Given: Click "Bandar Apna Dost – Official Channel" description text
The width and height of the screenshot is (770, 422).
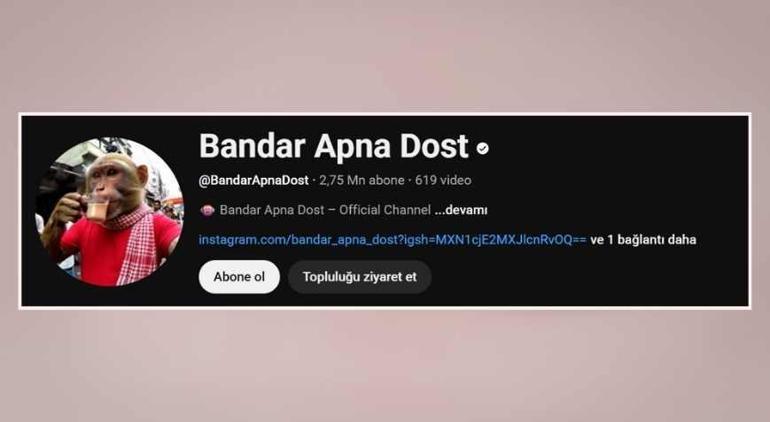Looking at the screenshot, I should (325, 210).
